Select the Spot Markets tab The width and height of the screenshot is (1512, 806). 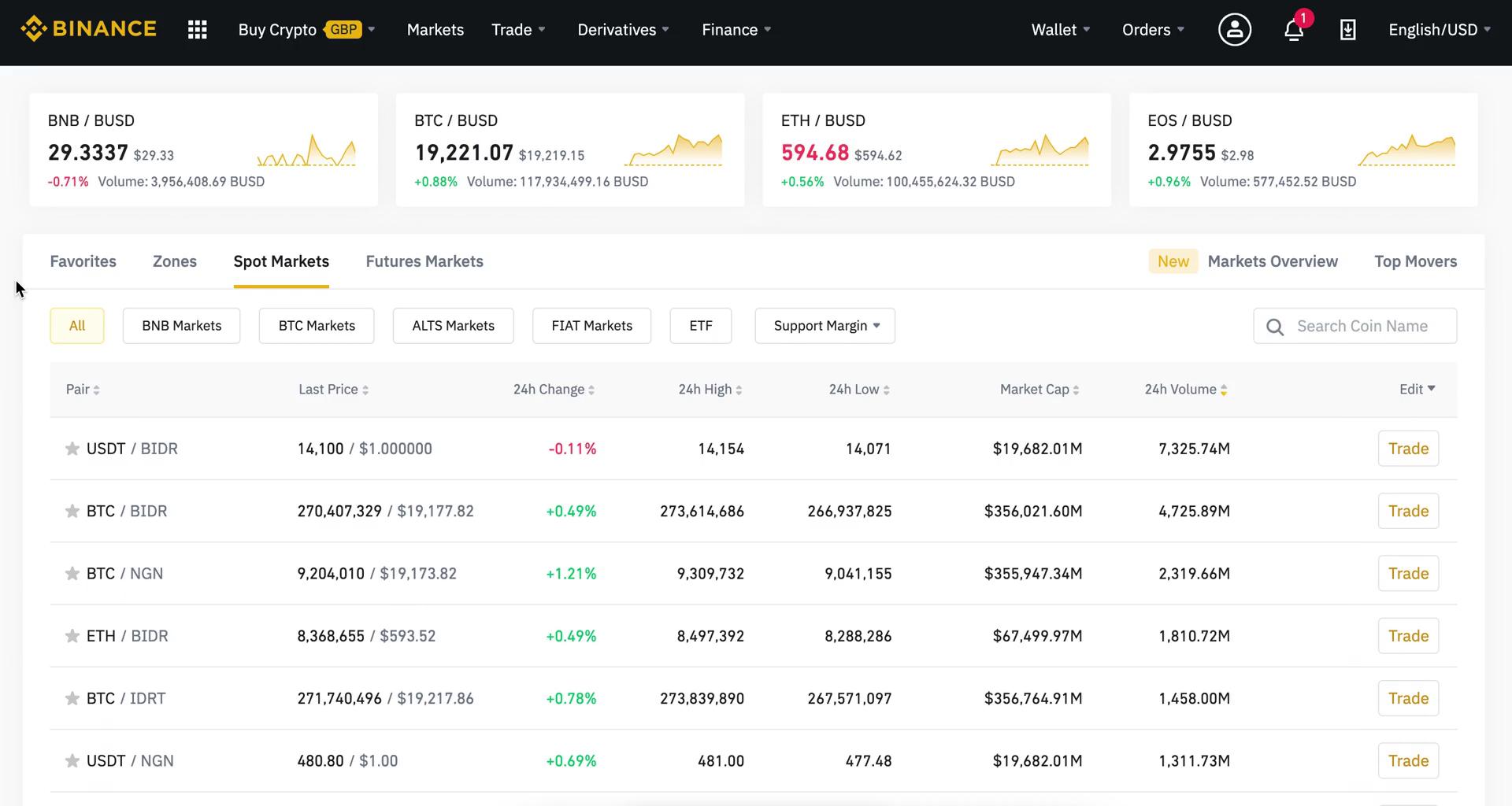coord(281,261)
